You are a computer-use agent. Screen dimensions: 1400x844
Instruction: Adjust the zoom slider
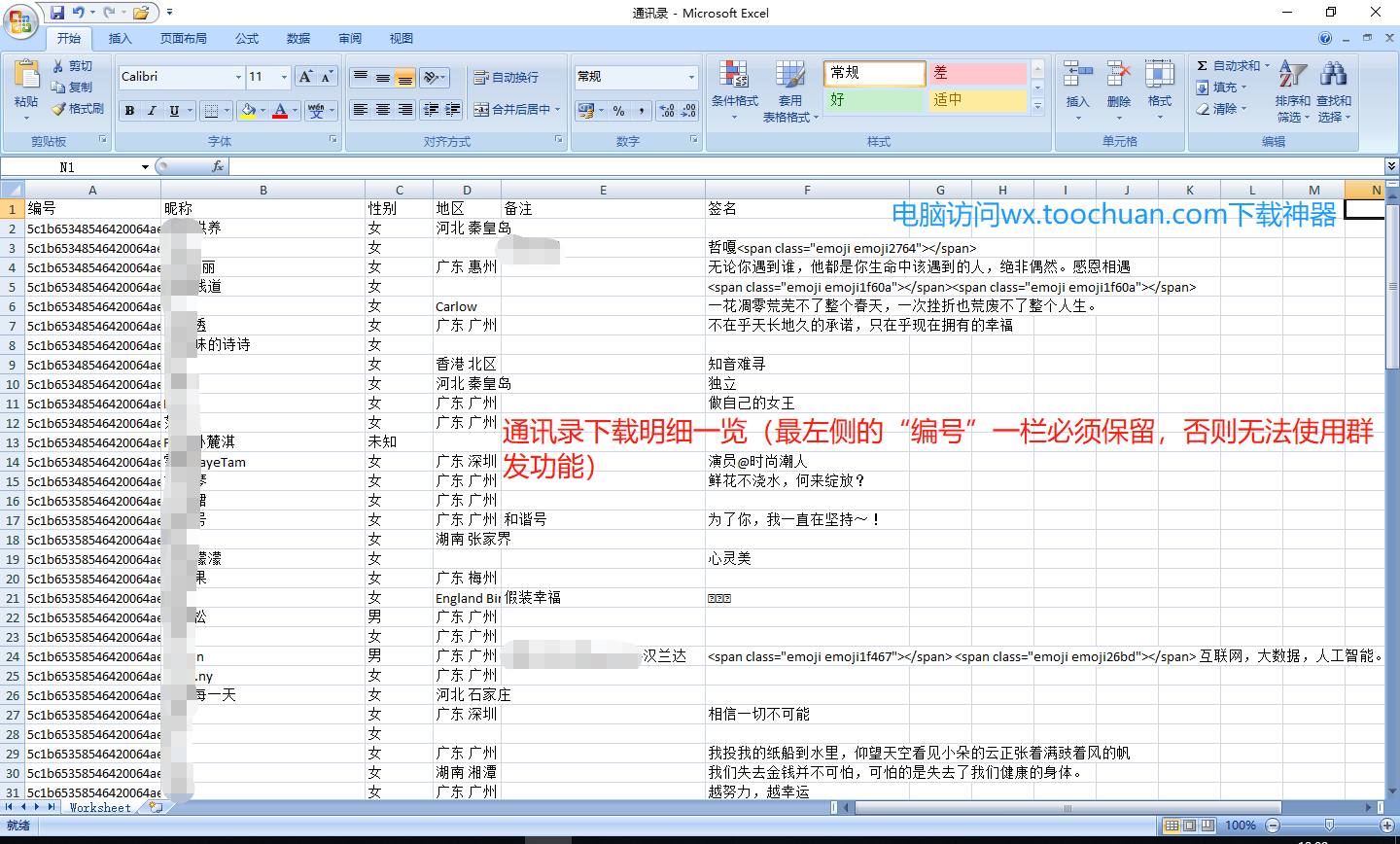pyautogui.click(x=1329, y=826)
